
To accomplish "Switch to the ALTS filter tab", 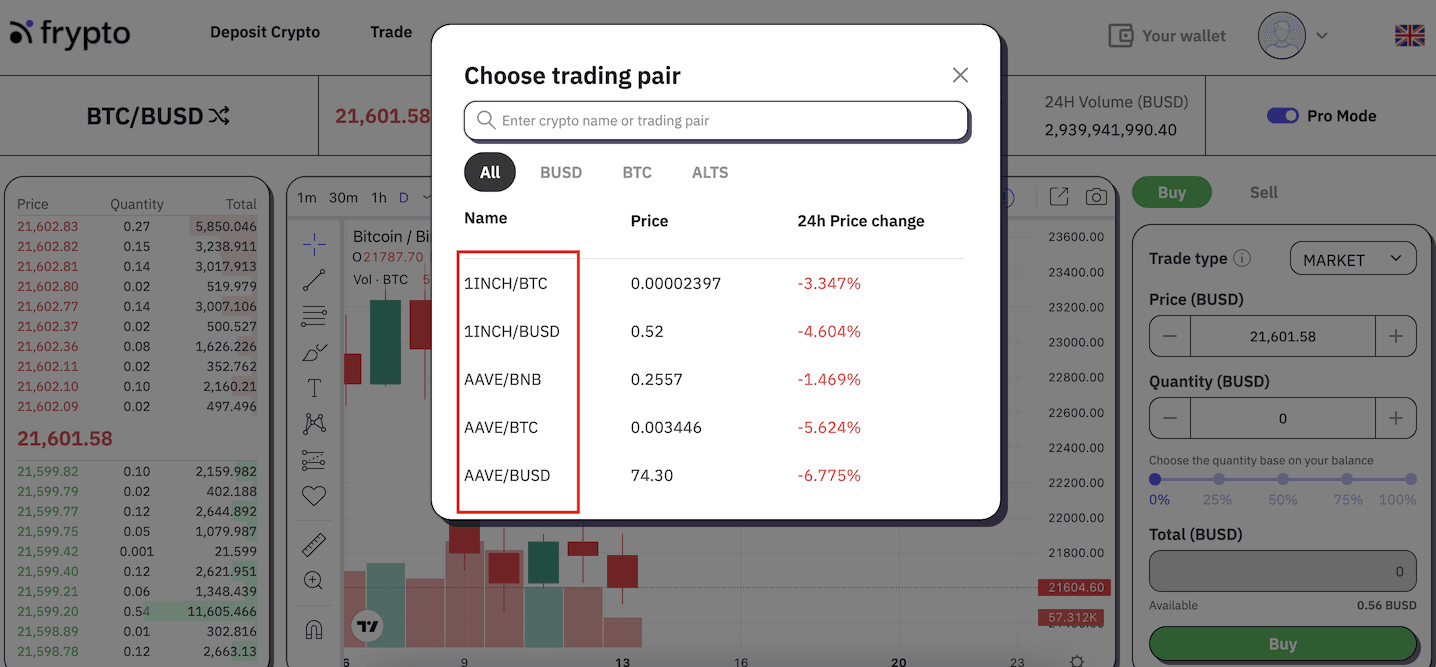I will pyautogui.click(x=710, y=172).
